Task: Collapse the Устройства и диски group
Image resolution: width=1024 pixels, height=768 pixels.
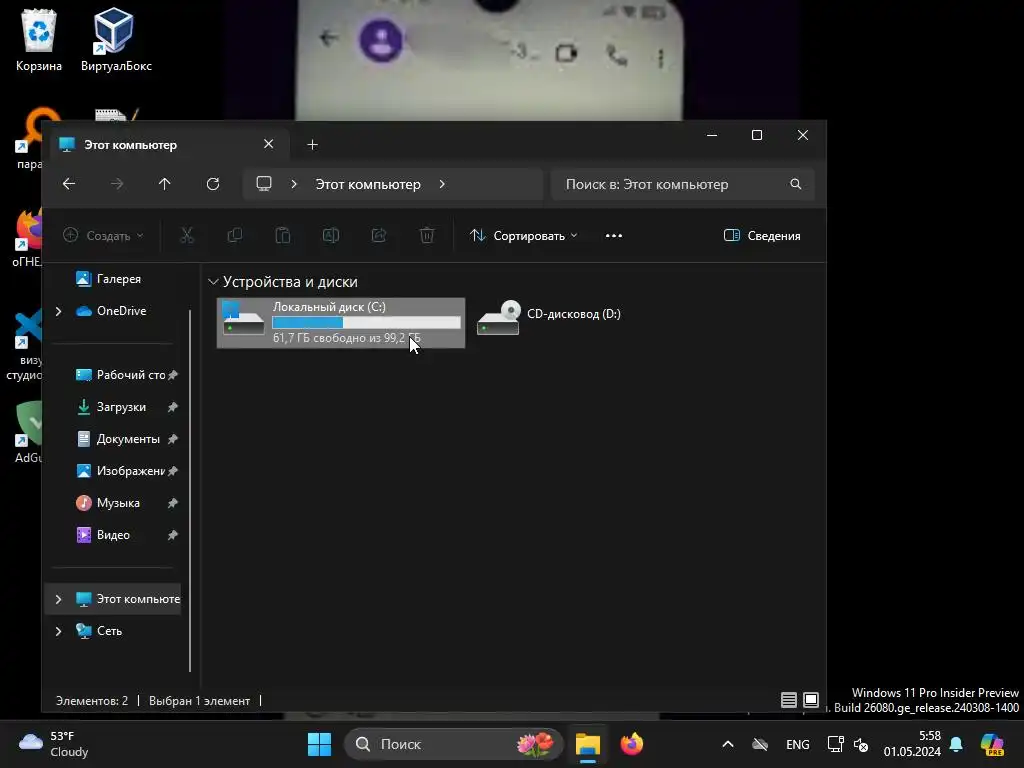Action: 213,281
